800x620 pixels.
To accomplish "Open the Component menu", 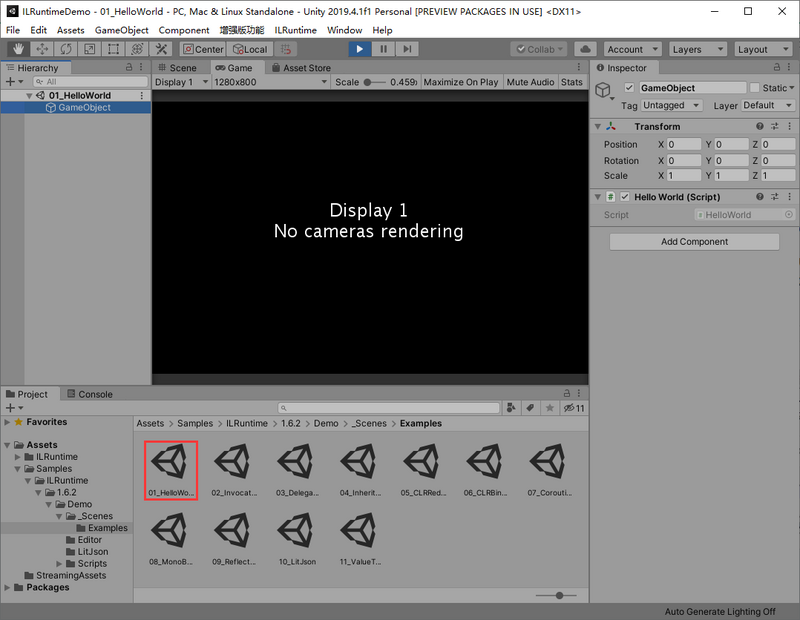I will click(184, 30).
